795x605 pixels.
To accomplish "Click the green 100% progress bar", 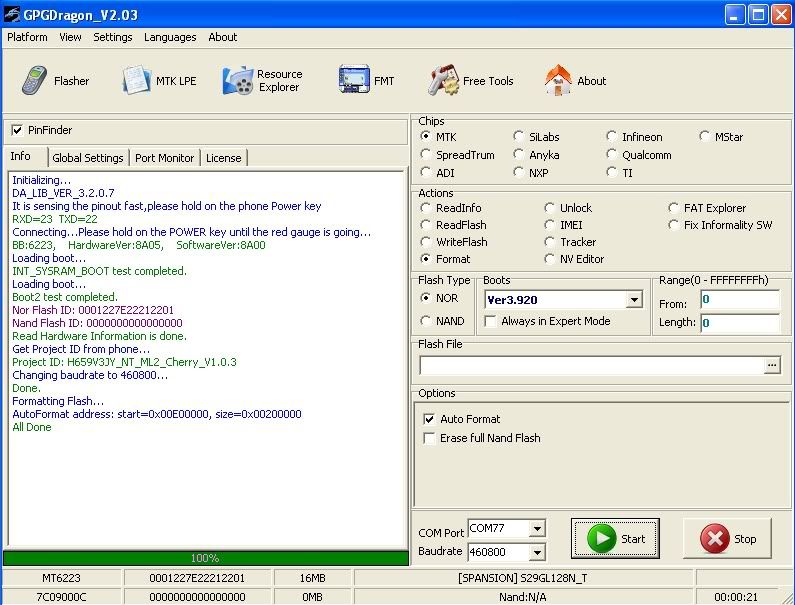I will (x=205, y=558).
